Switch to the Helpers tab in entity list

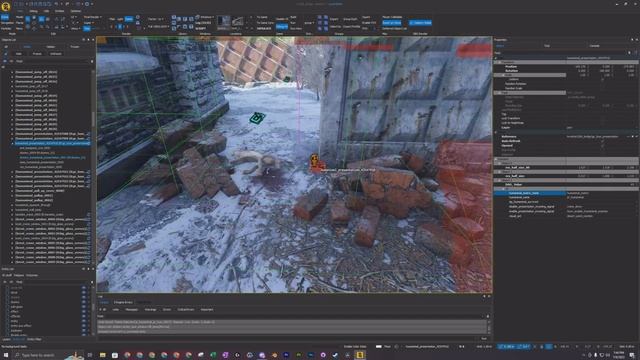tap(18, 276)
